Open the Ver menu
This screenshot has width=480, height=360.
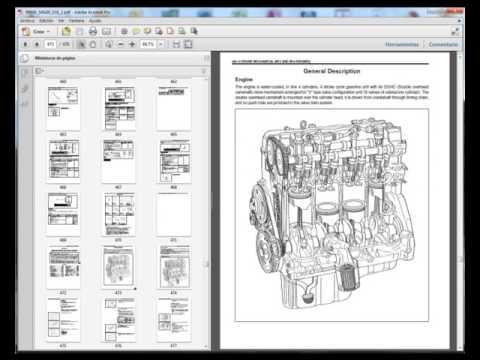61,21
